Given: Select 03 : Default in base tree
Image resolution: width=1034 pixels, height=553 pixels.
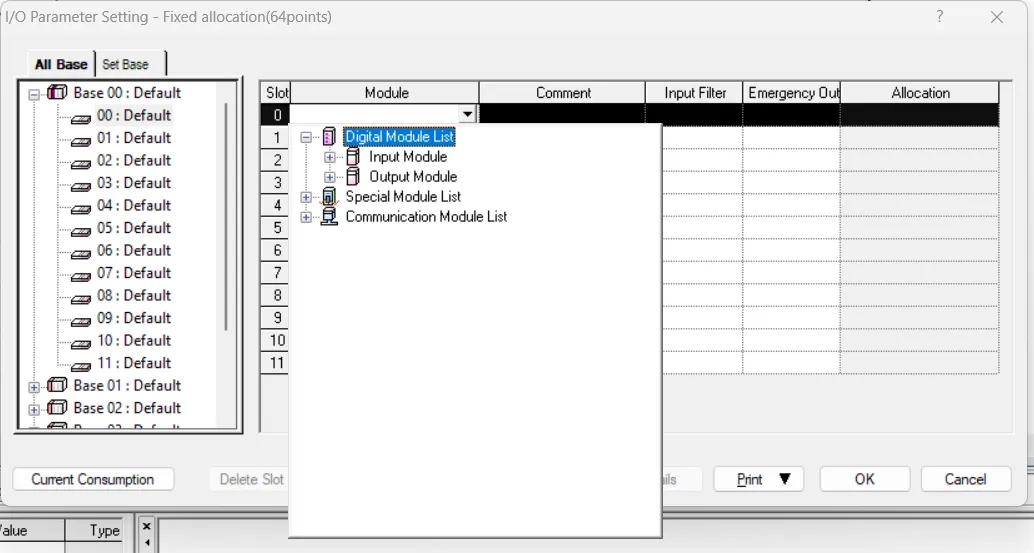Looking at the screenshot, I should point(134,183).
